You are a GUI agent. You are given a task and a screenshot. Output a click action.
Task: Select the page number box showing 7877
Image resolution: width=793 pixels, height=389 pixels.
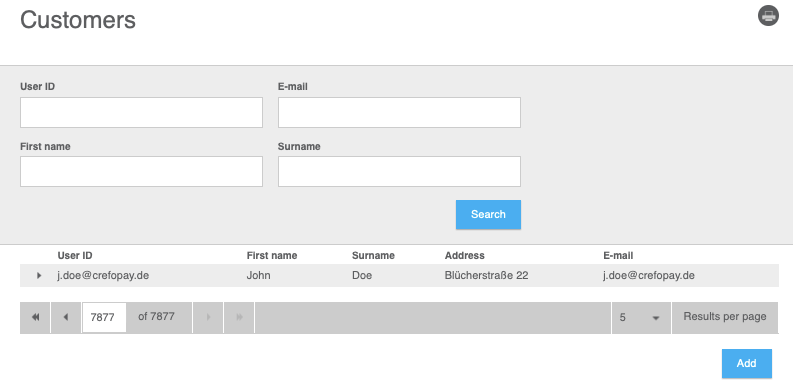point(104,318)
